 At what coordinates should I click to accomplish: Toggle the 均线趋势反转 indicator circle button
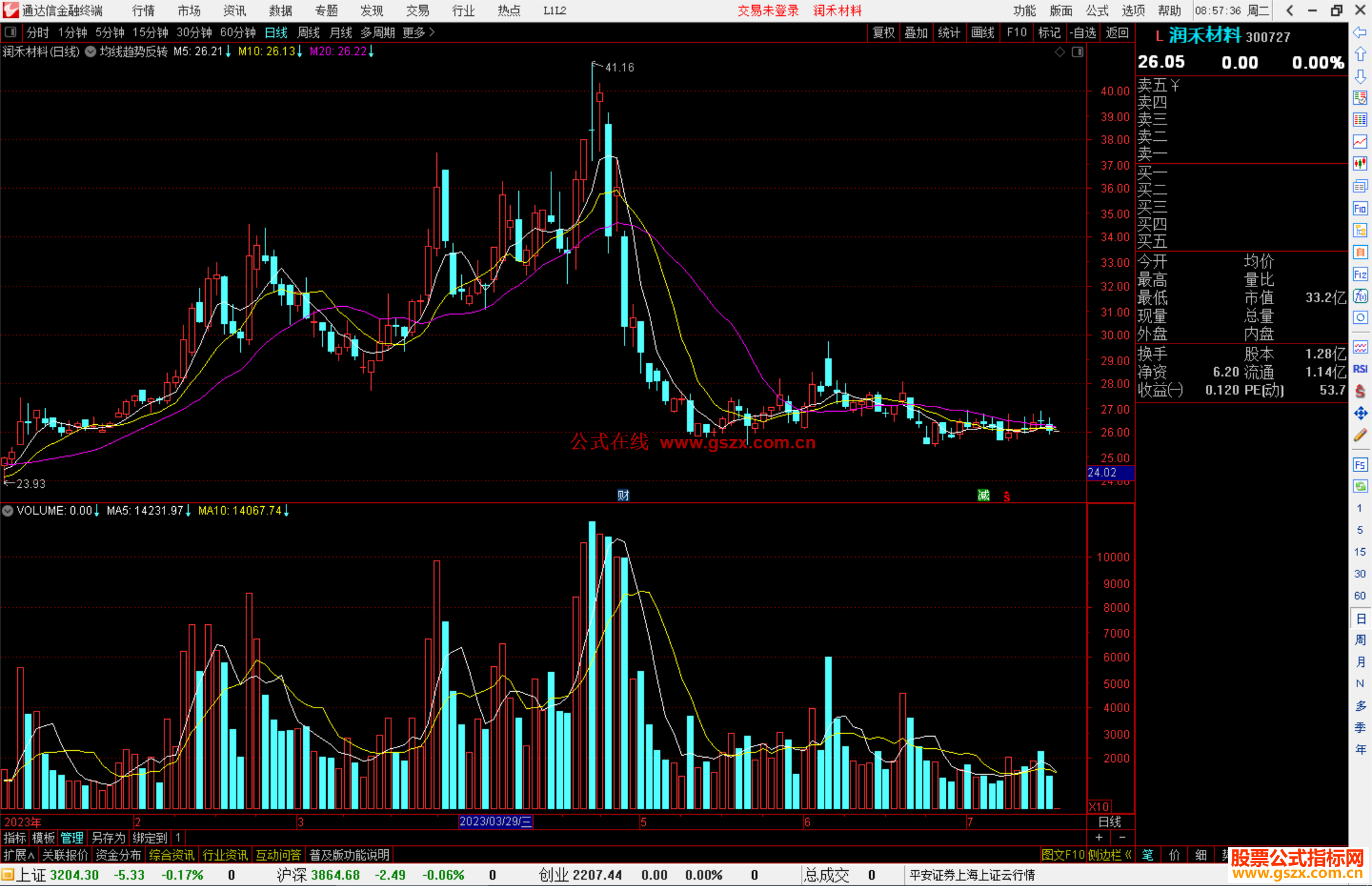(90, 51)
